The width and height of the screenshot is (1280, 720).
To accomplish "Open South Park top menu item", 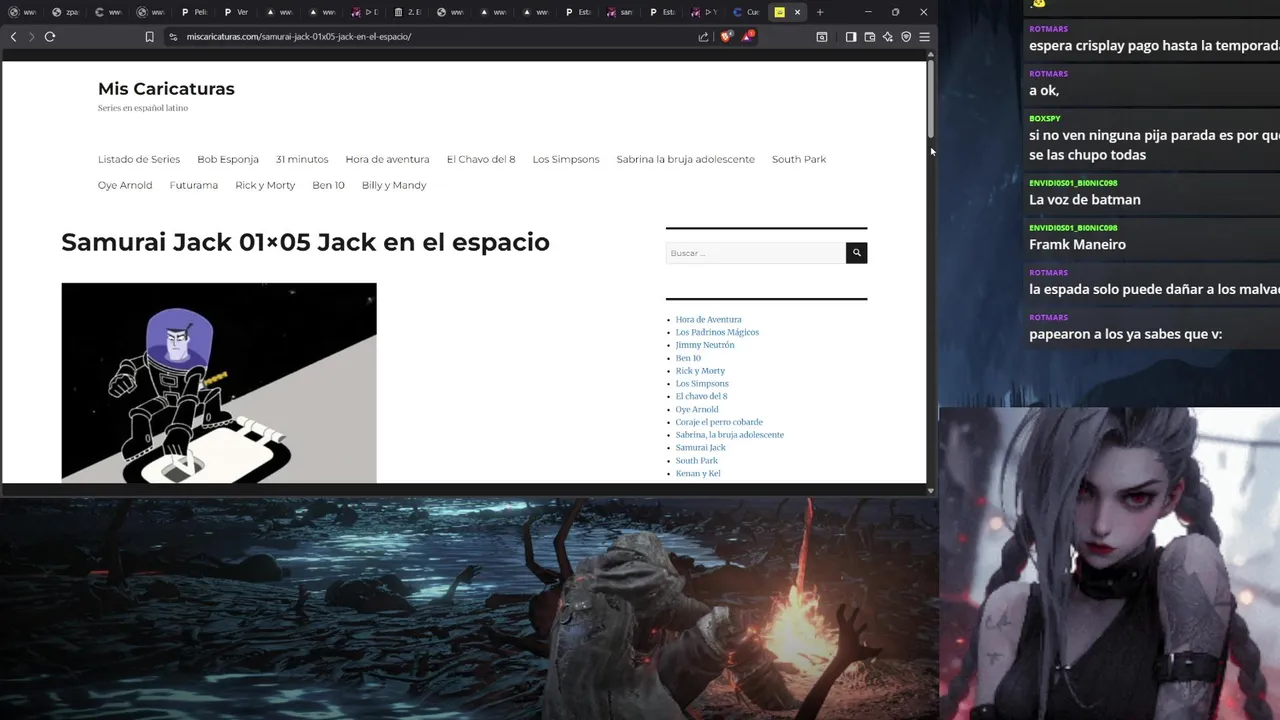I will coord(799,159).
